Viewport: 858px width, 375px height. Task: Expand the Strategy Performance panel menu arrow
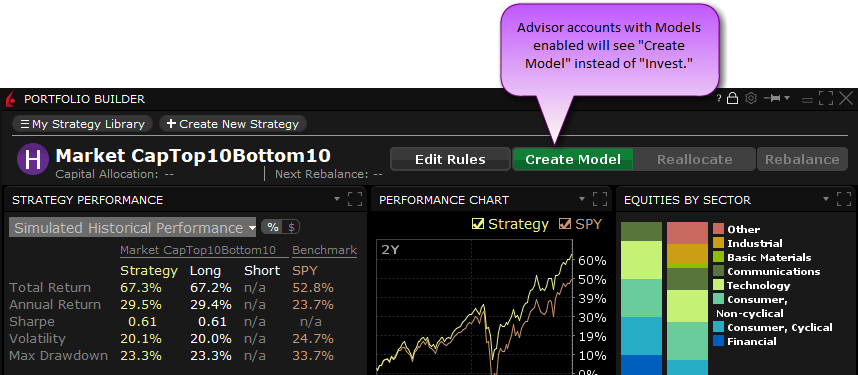pos(337,199)
